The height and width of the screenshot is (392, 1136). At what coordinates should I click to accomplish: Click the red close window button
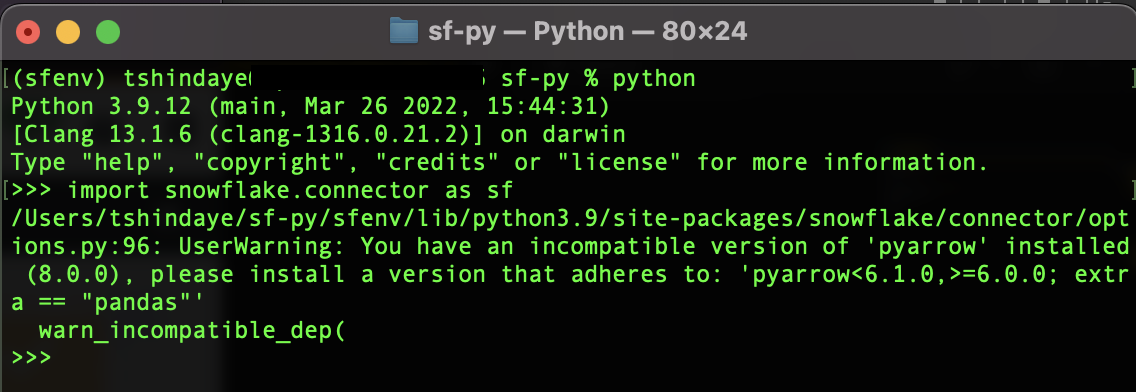[28, 32]
